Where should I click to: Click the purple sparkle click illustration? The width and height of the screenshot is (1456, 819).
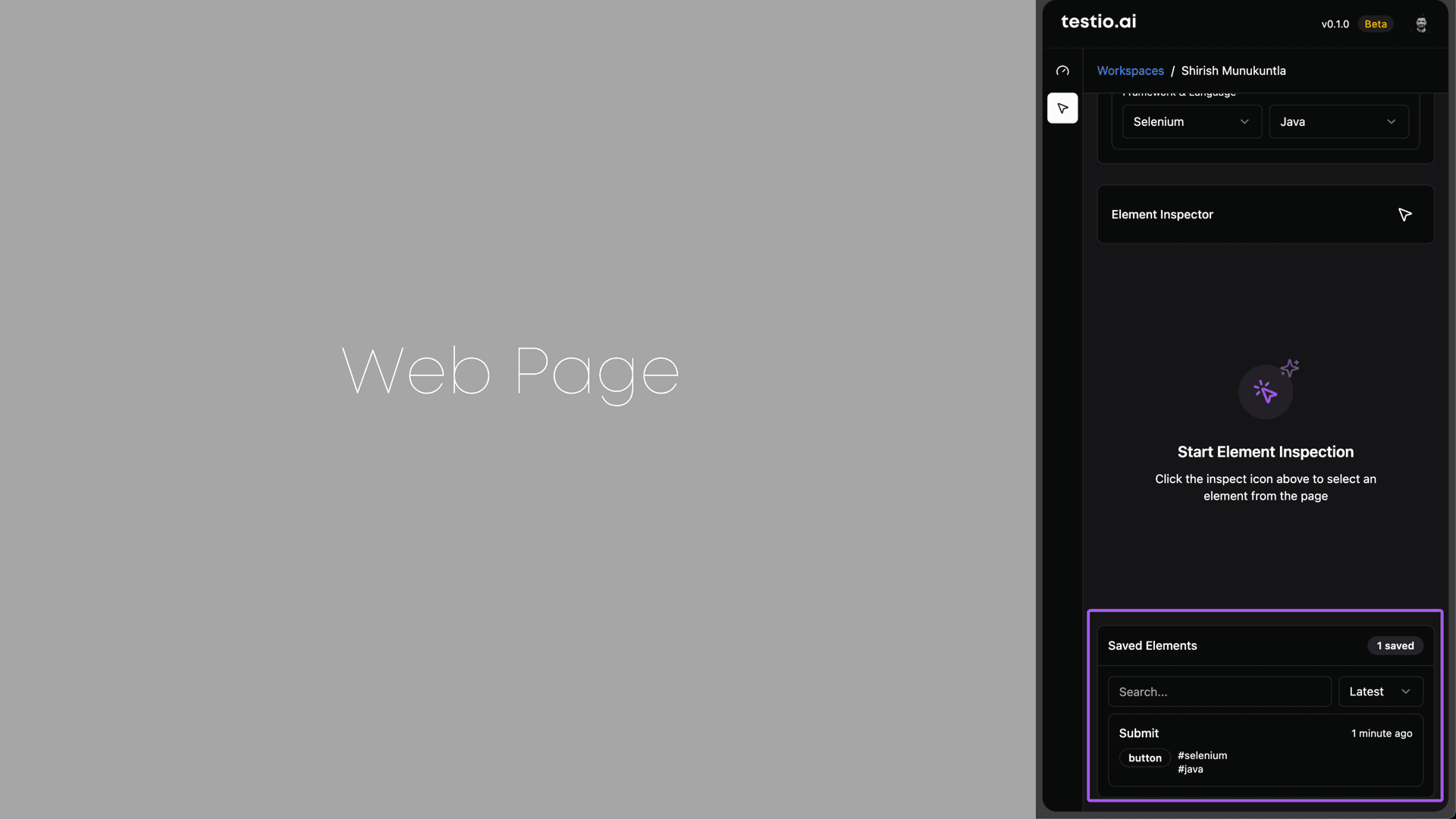click(x=1265, y=392)
